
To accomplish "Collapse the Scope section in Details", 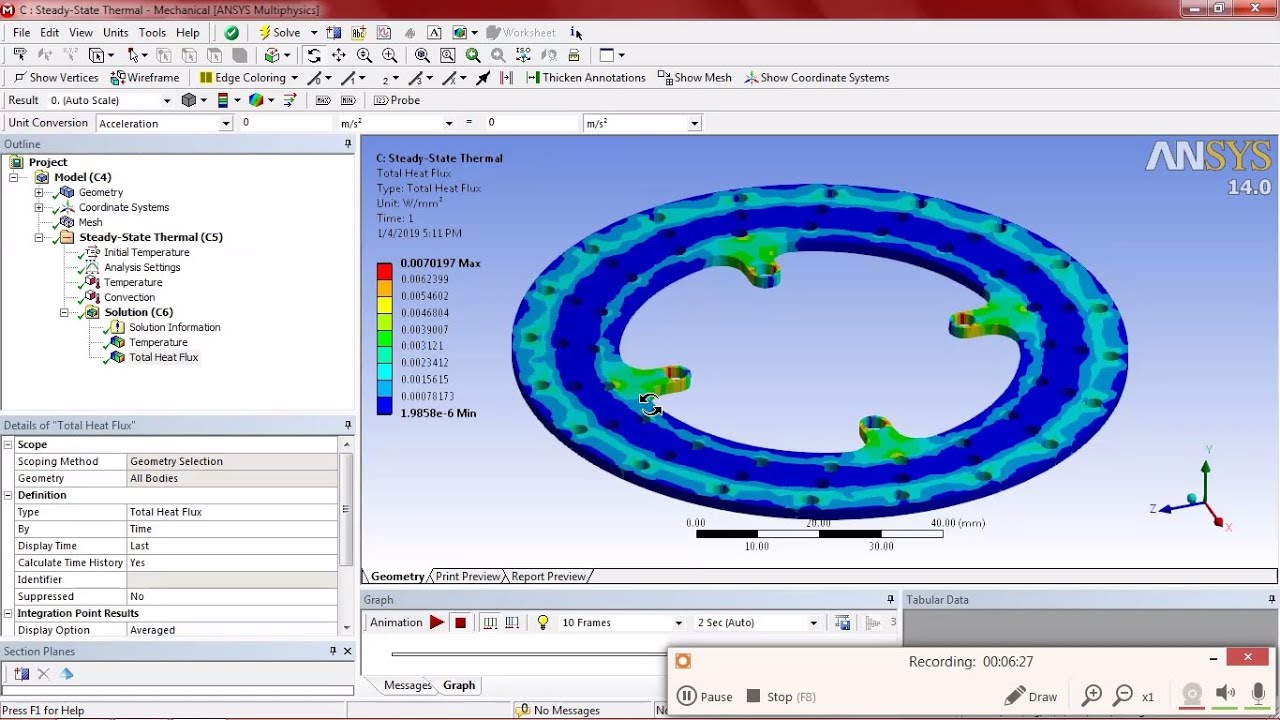I will pos(8,444).
